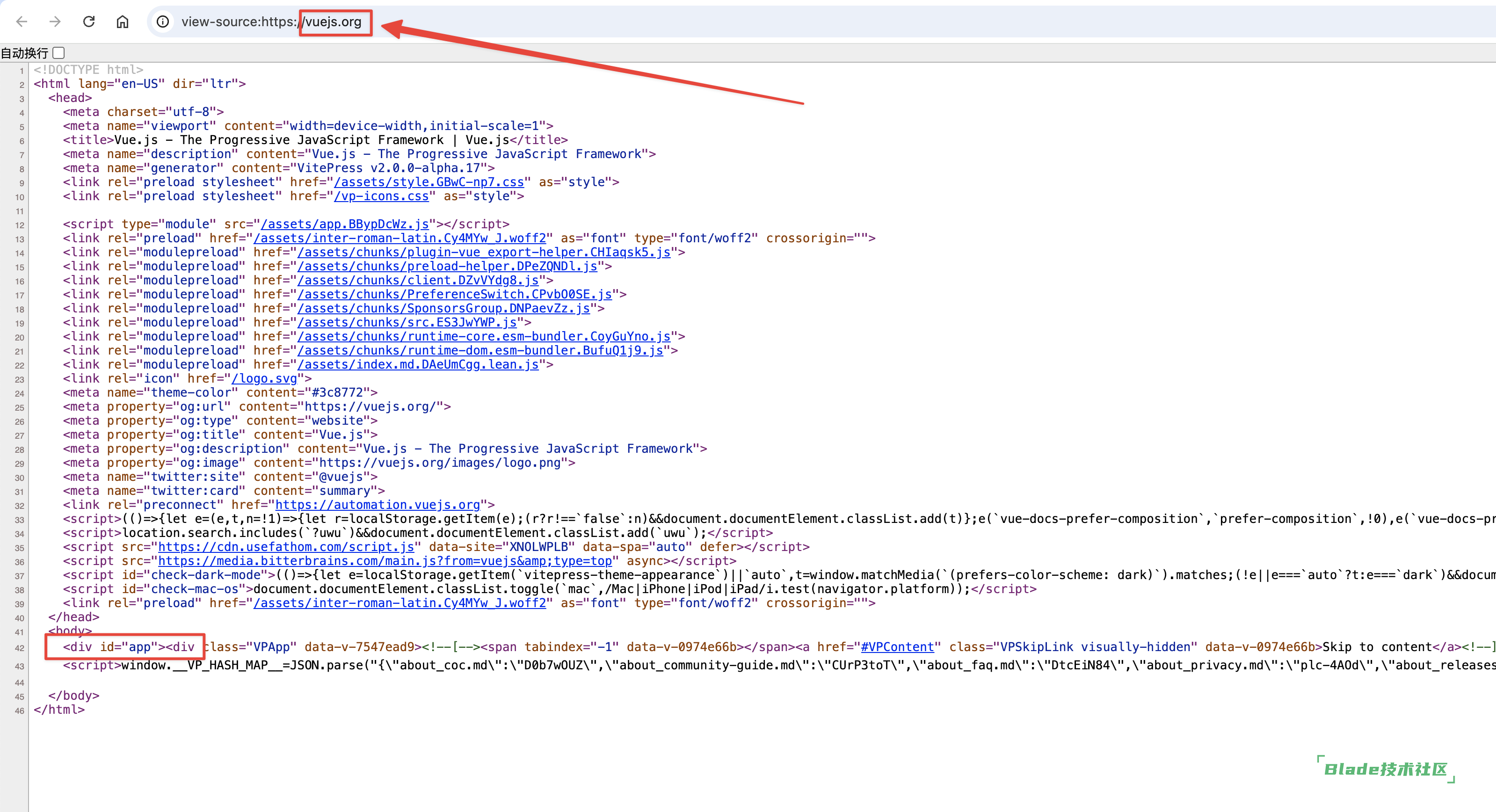
Task: Click the meta charset="utf-8" line
Action: [144, 111]
